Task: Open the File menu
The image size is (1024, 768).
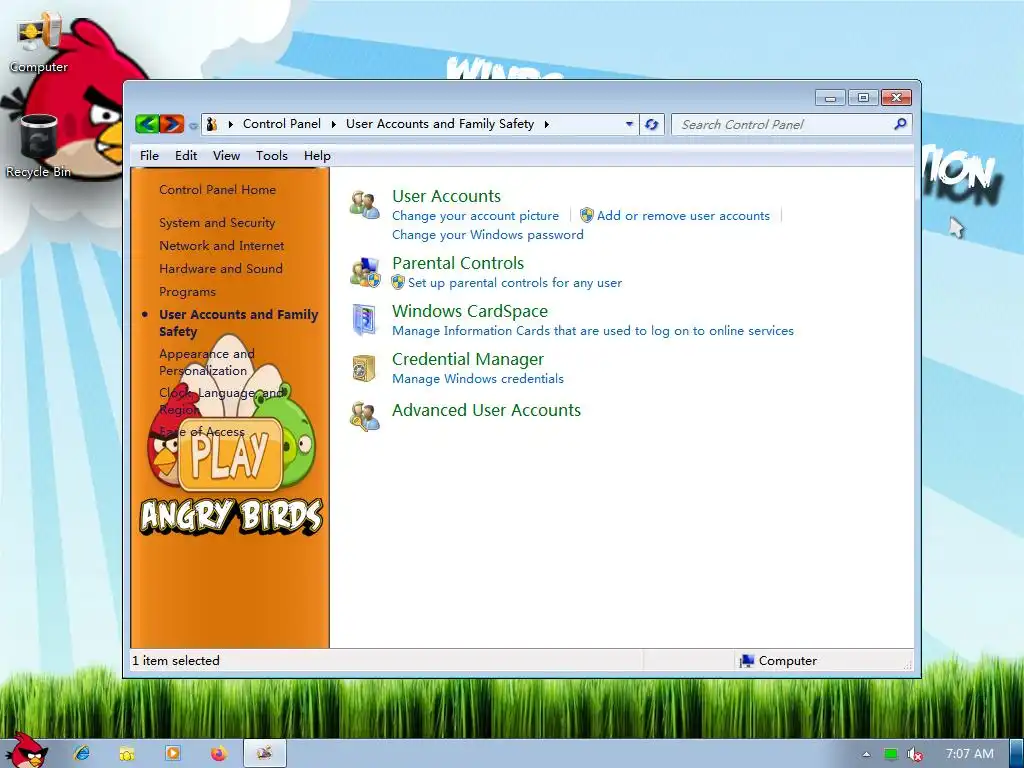Action: 149,155
